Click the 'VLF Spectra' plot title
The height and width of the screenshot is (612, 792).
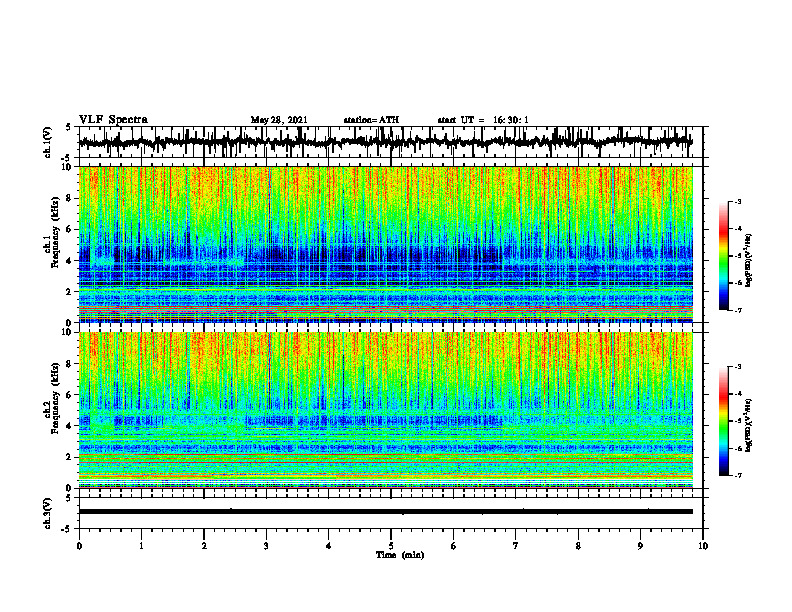click(113, 120)
